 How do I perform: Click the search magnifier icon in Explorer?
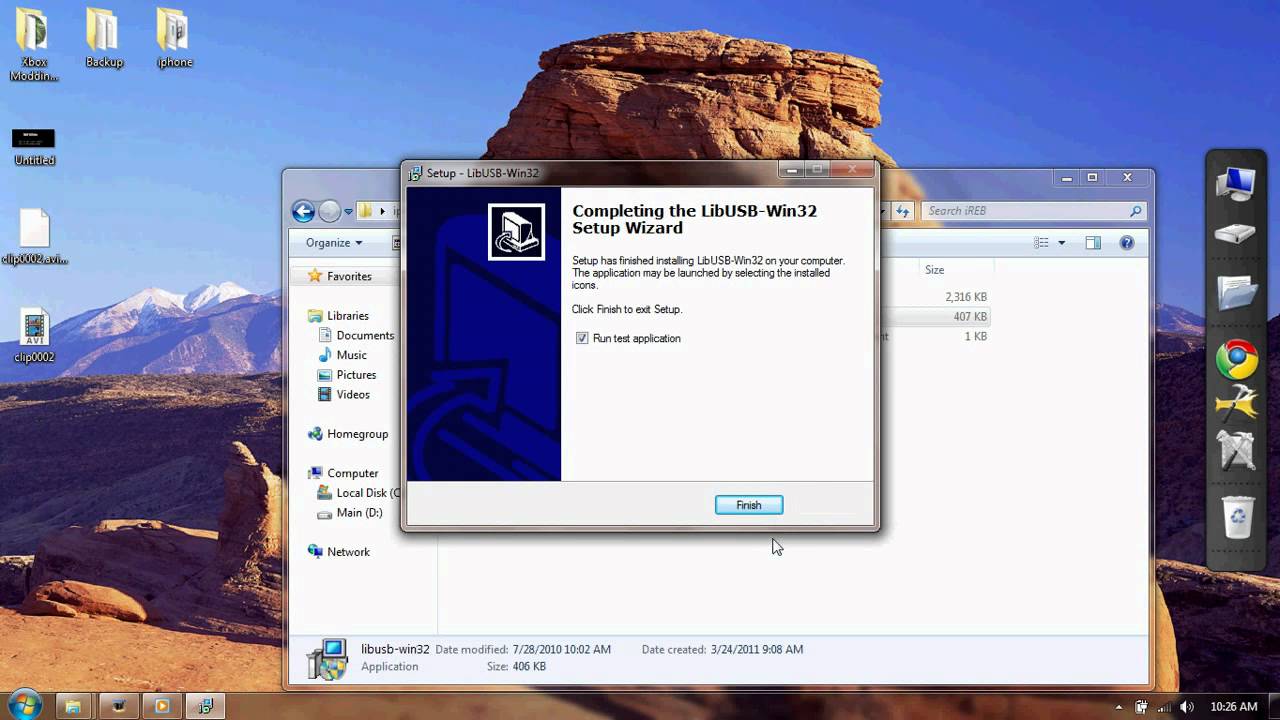point(1135,211)
